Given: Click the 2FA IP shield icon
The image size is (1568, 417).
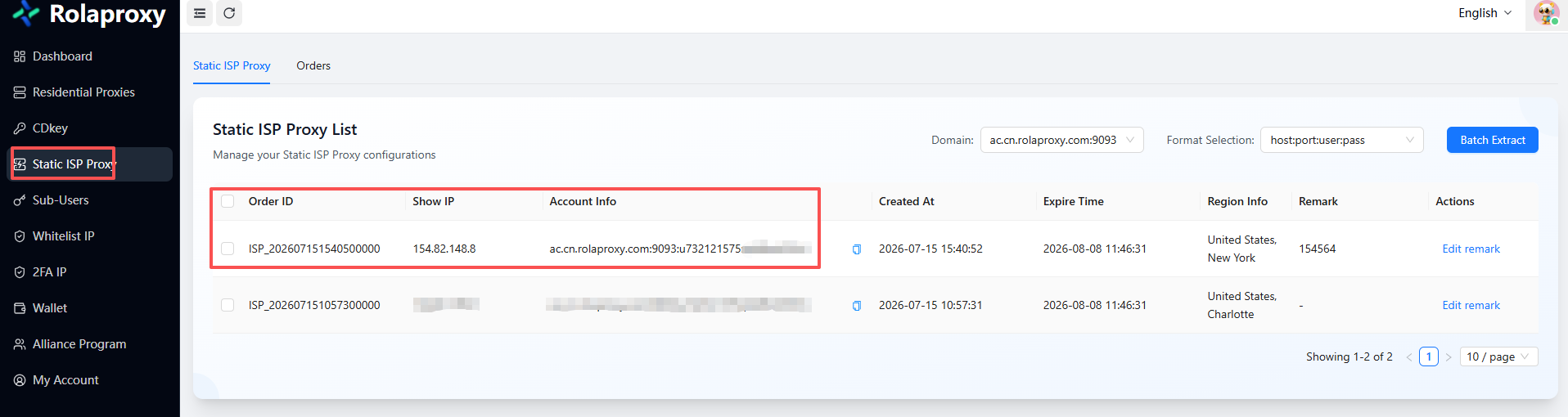Looking at the screenshot, I should pyautogui.click(x=20, y=272).
